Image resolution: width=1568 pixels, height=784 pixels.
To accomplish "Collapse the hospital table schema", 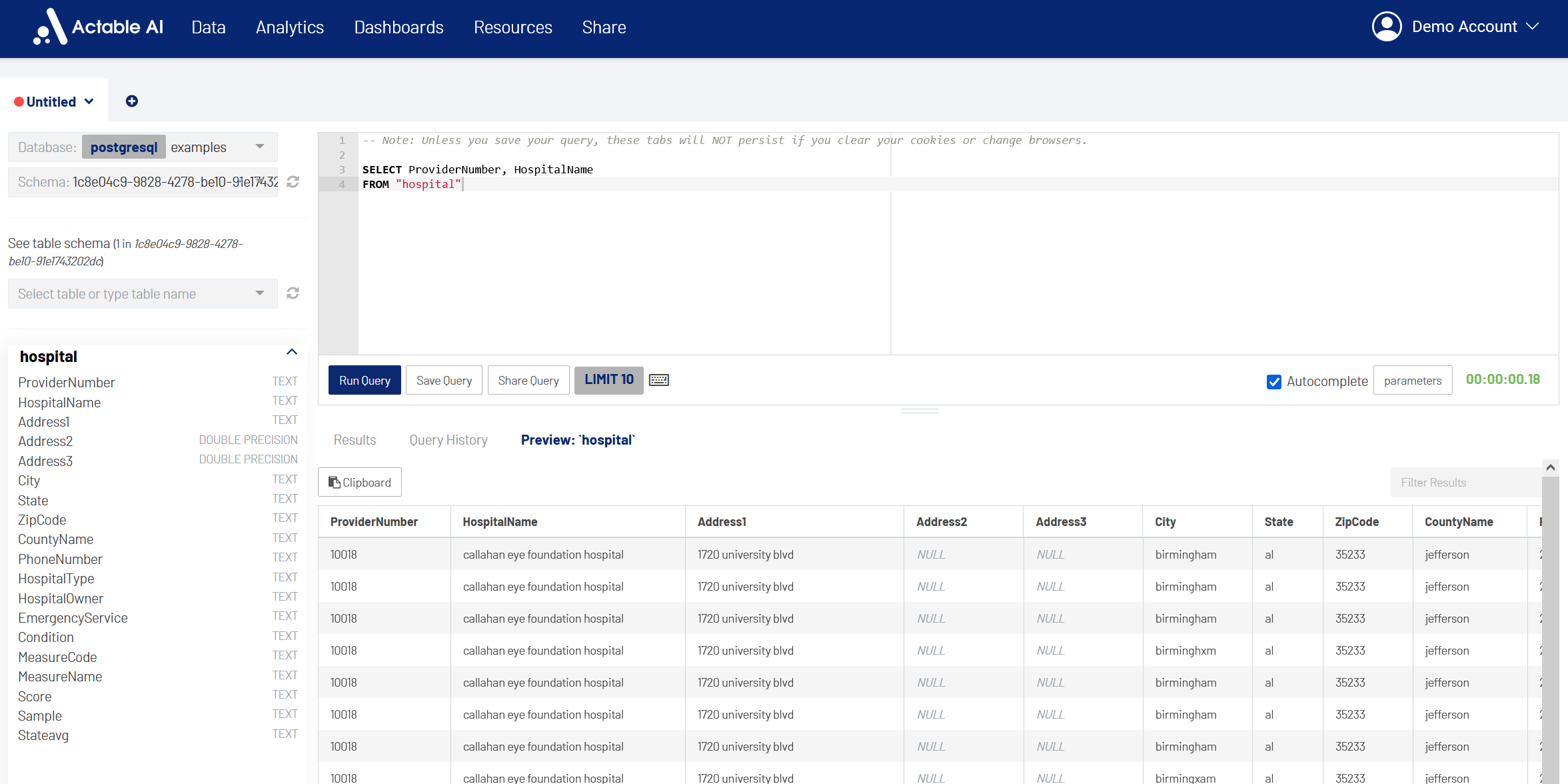I will click(x=292, y=352).
